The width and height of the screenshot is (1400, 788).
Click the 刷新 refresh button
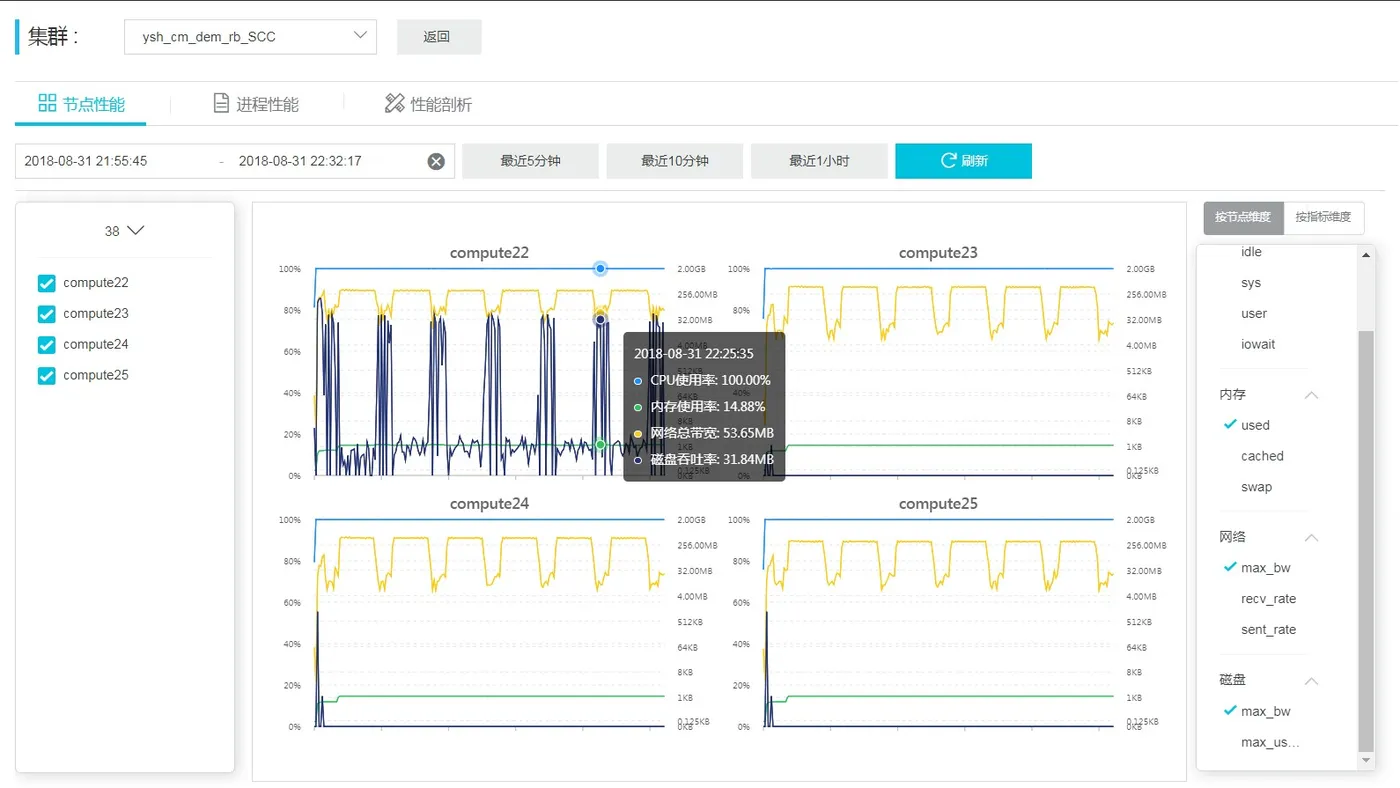[963, 161]
